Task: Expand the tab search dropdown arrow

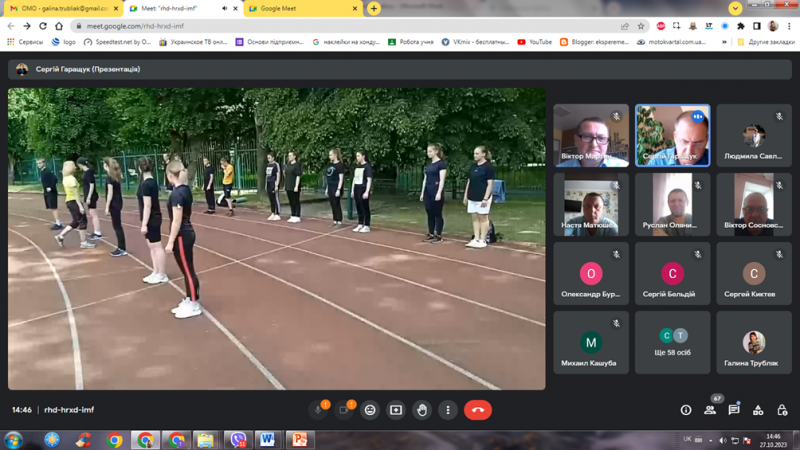Action: tap(735, 8)
